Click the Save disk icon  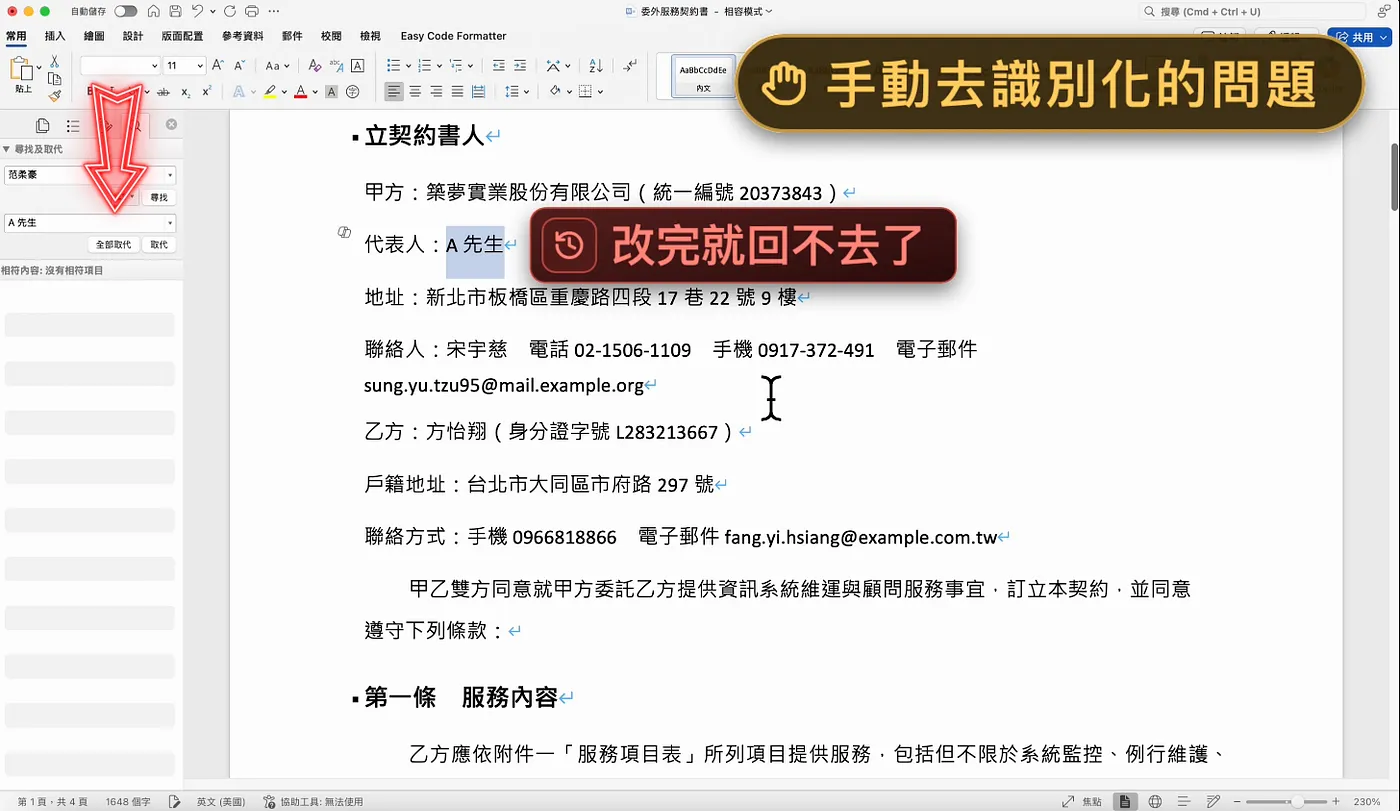pos(176,11)
